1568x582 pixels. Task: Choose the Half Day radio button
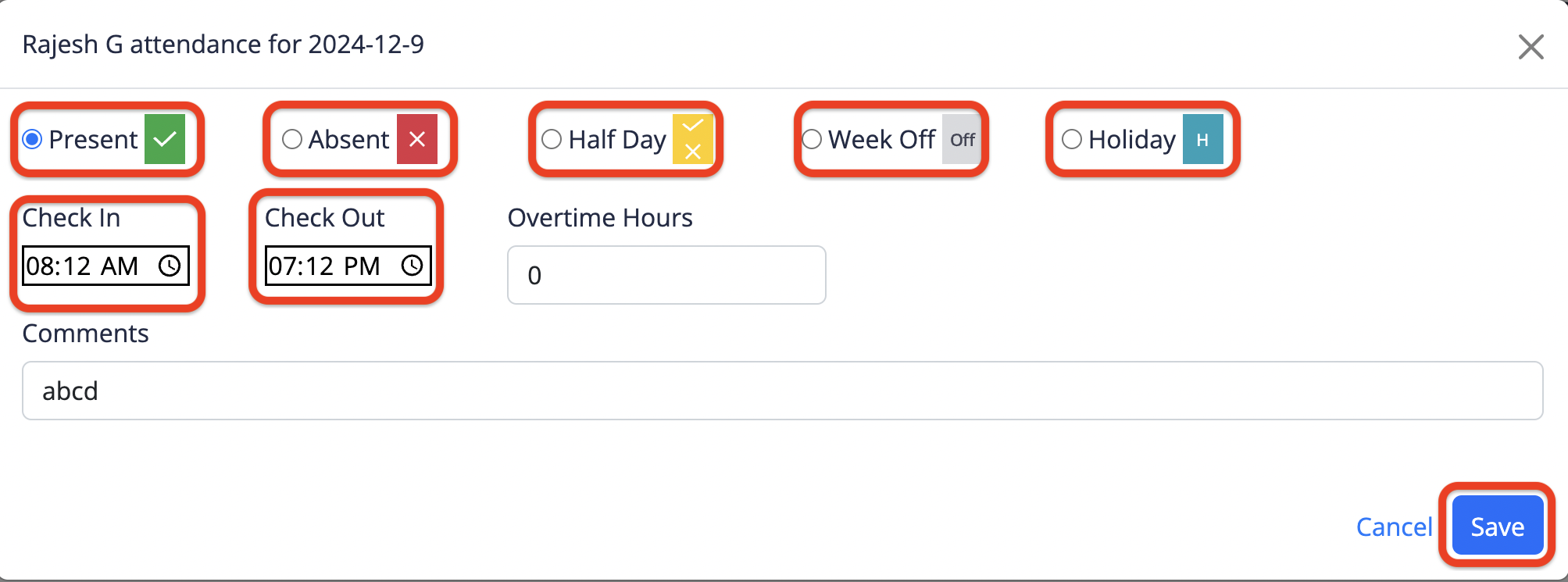pyautogui.click(x=552, y=139)
